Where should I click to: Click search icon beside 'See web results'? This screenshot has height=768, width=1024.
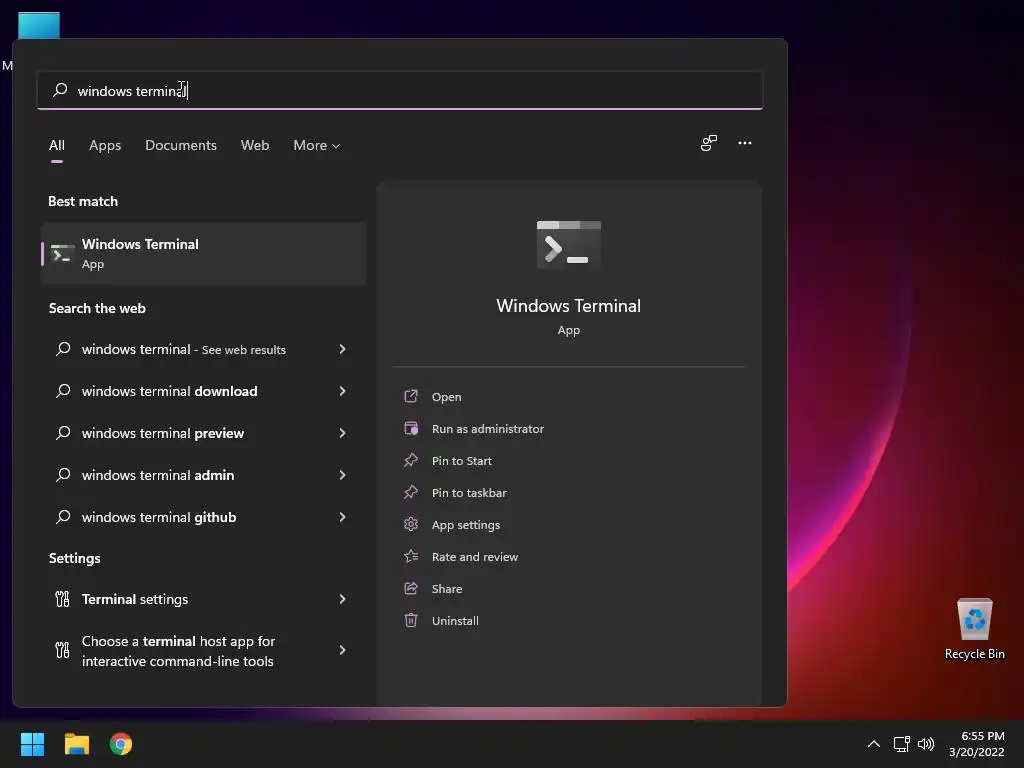pos(63,349)
